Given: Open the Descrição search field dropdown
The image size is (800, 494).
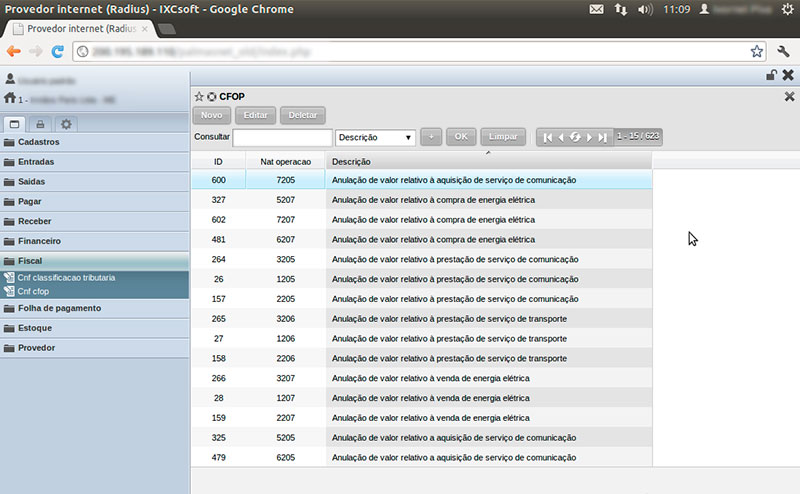Looking at the screenshot, I should point(375,137).
